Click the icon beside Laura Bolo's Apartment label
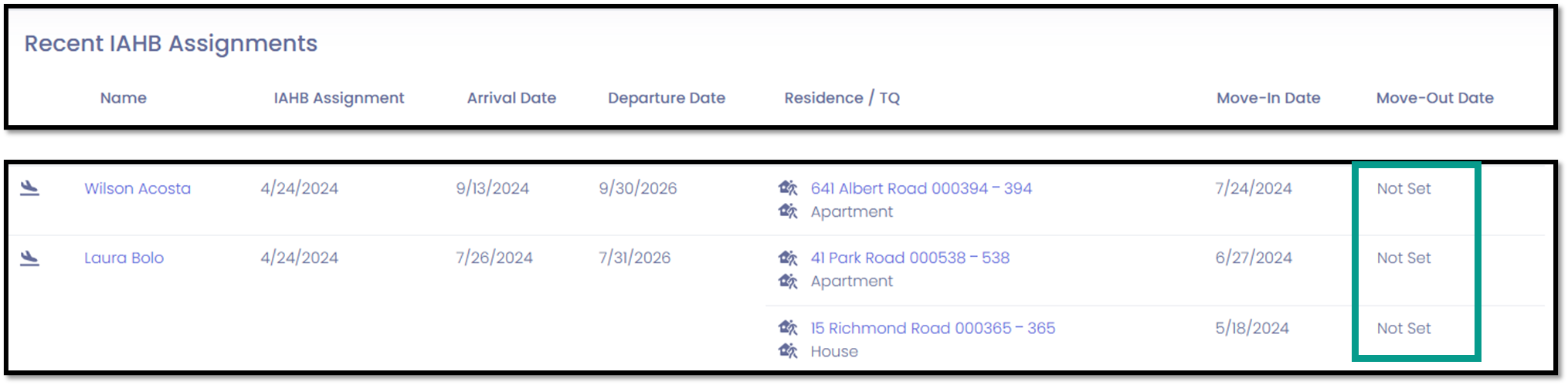This screenshot has height=385, width=1568. (x=788, y=280)
